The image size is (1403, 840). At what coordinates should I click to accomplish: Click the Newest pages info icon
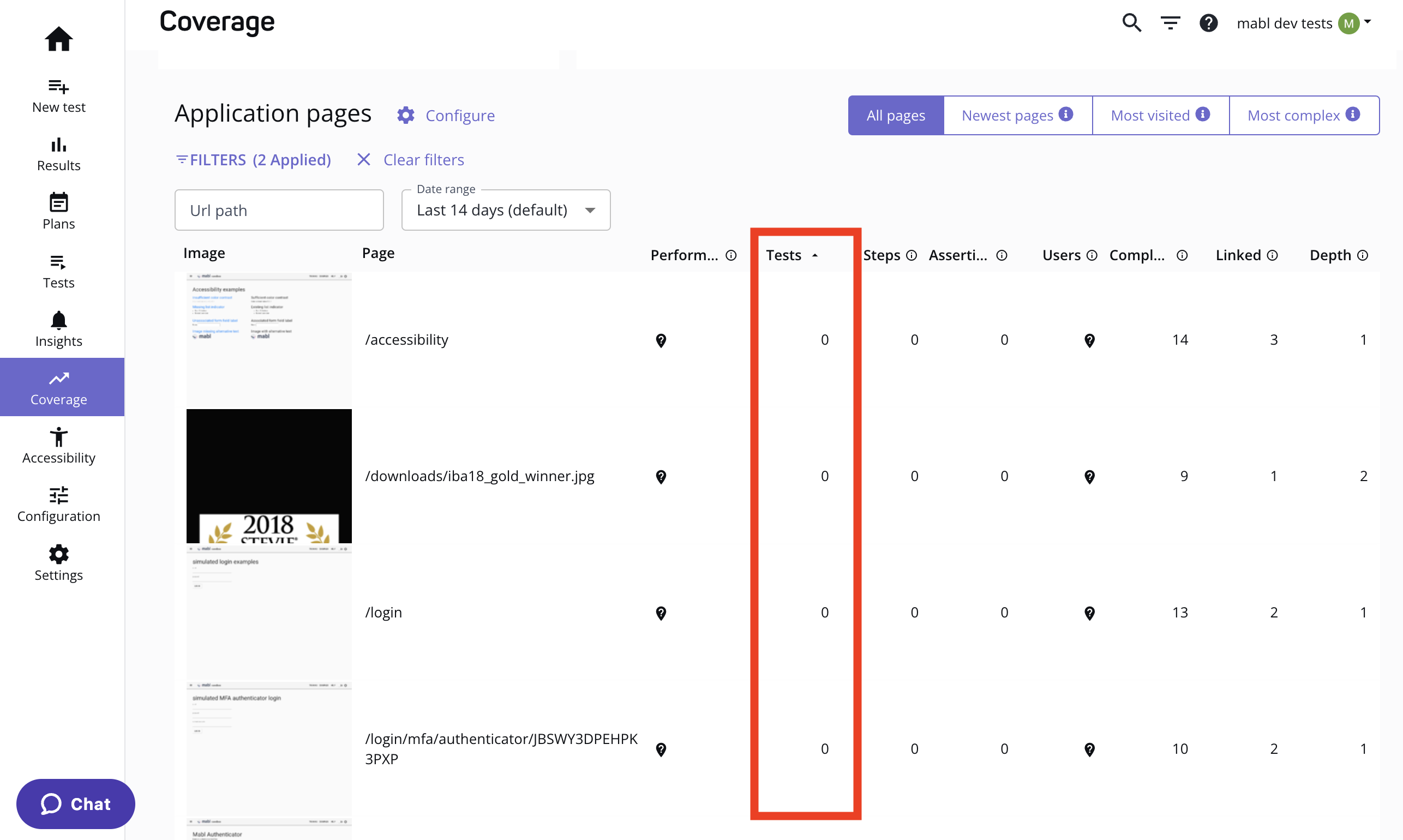coord(1066,114)
